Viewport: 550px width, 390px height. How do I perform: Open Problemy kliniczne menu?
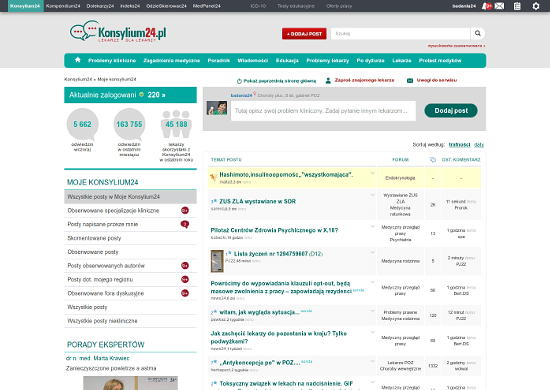[x=112, y=60]
